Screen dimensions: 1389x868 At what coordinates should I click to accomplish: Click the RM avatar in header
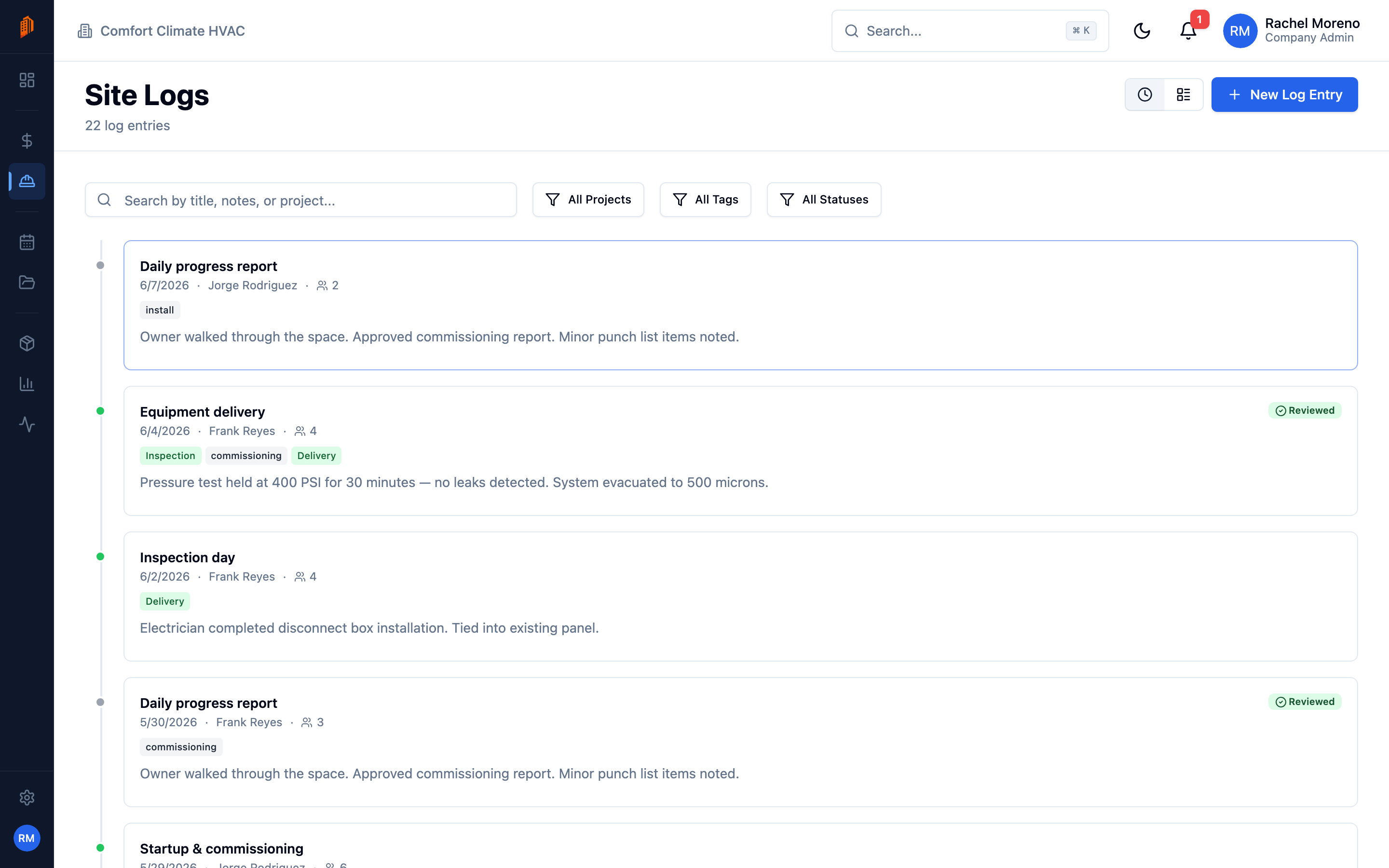[x=1240, y=31]
